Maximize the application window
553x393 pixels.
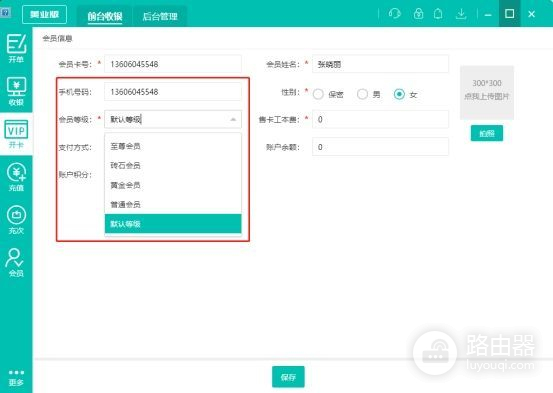coord(509,14)
